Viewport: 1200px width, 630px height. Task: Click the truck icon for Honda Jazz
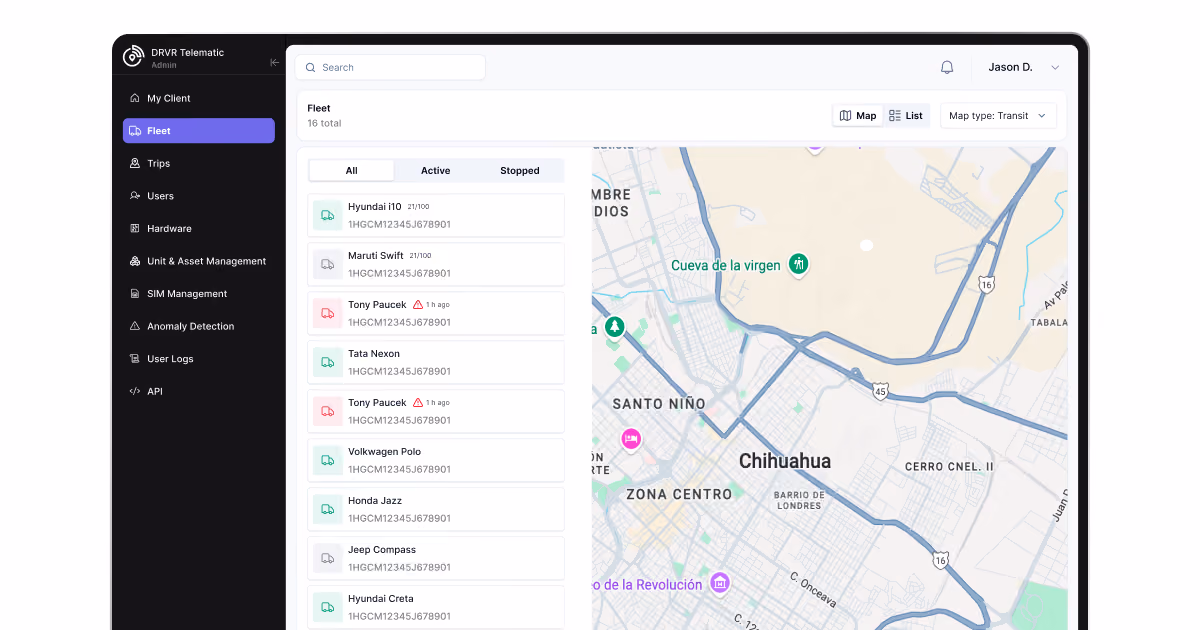coord(327,509)
